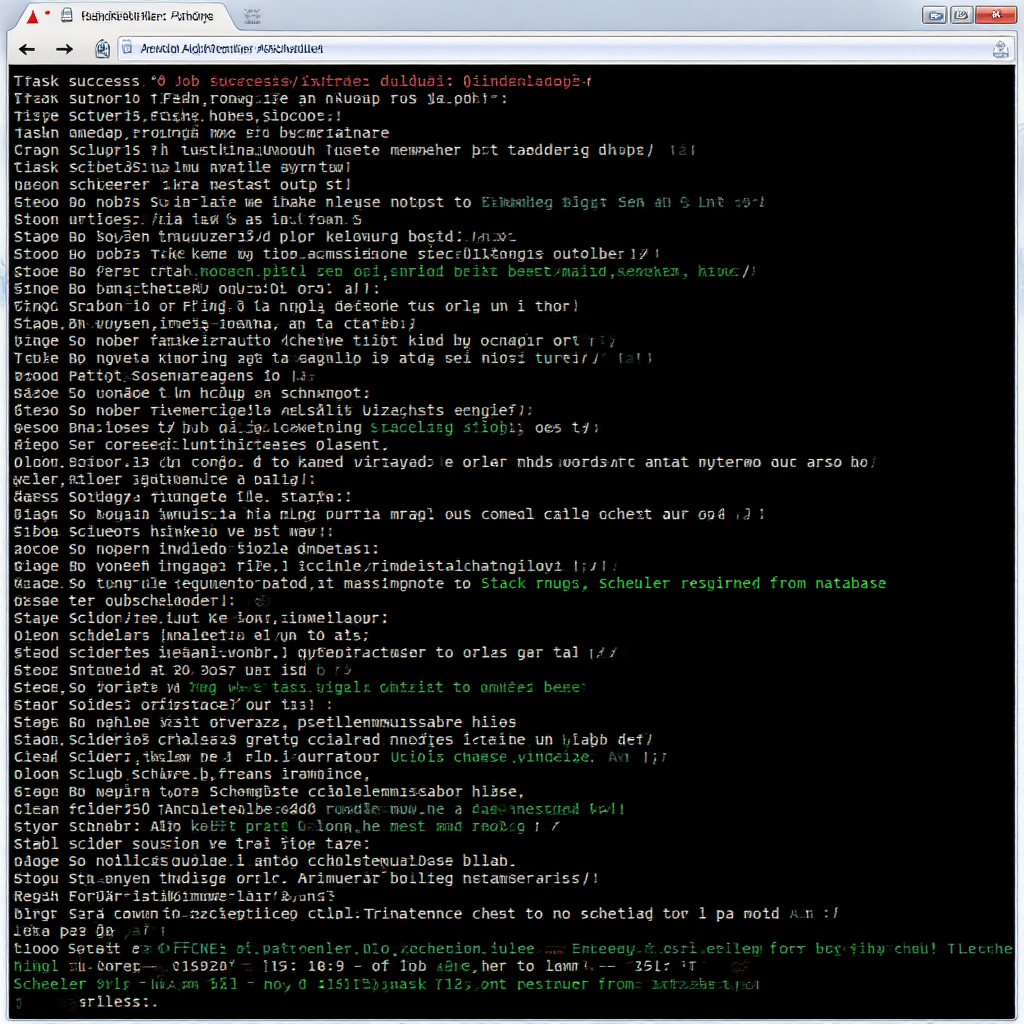Click the line beginning "Oloon.Soidor.13"
The height and width of the screenshot is (1024, 1024).
click(x=445, y=462)
